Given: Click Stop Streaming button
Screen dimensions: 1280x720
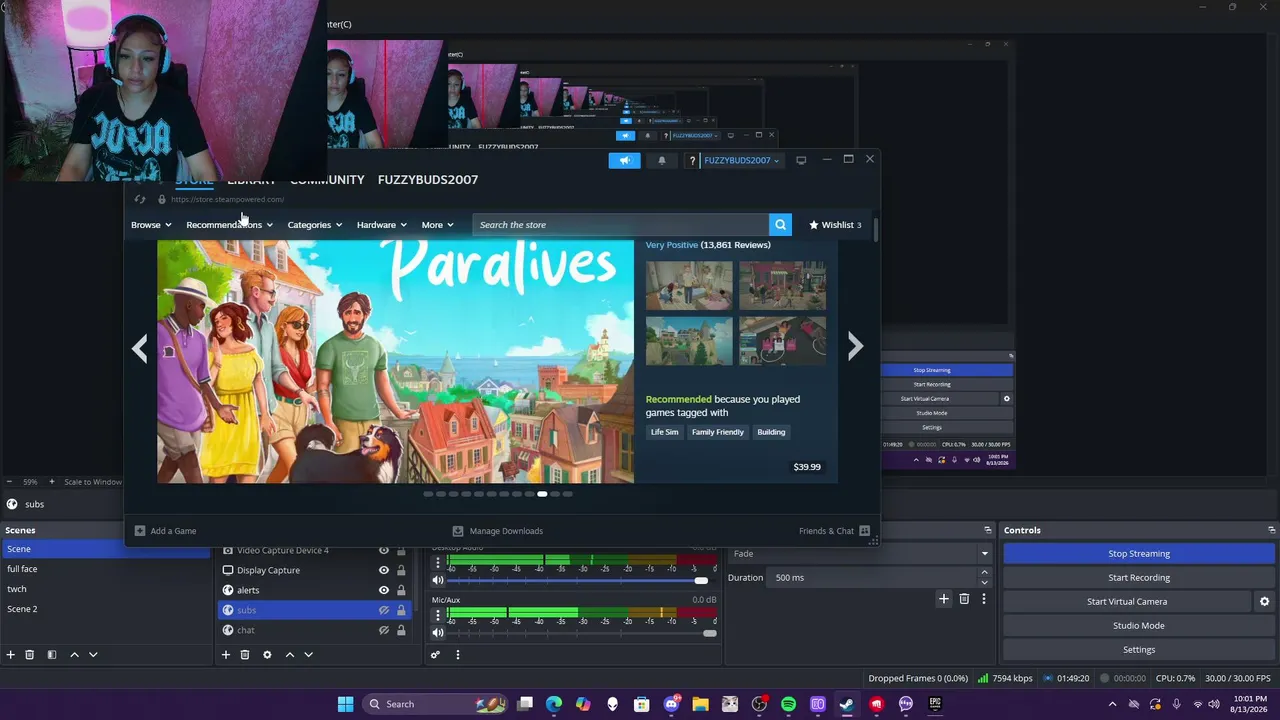Looking at the screenshot, I should coord(1139,554).
